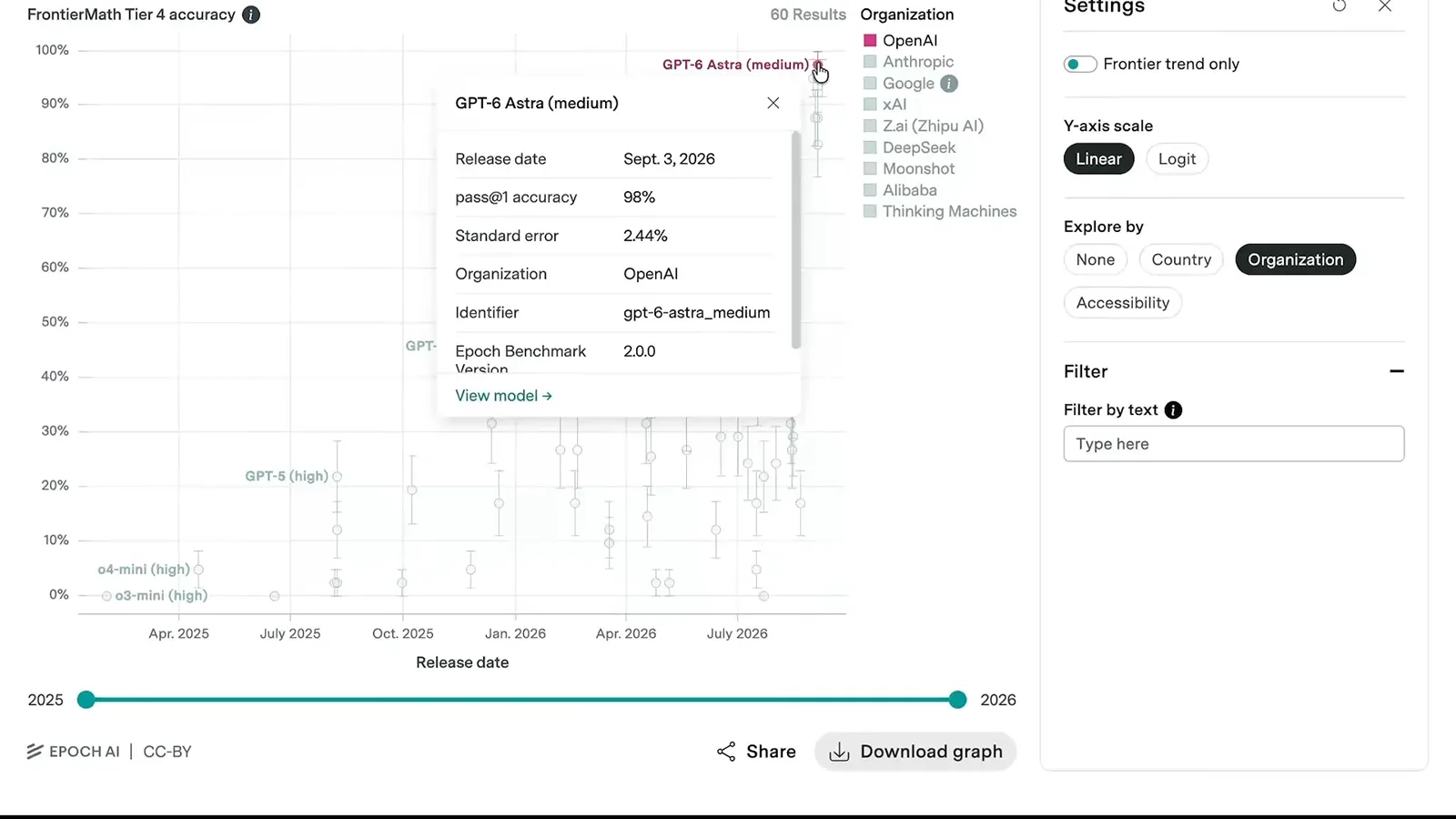Viewport: 1456px width, 819px height.
Task: Click the Download graph button
Action: tap(915, 752)
